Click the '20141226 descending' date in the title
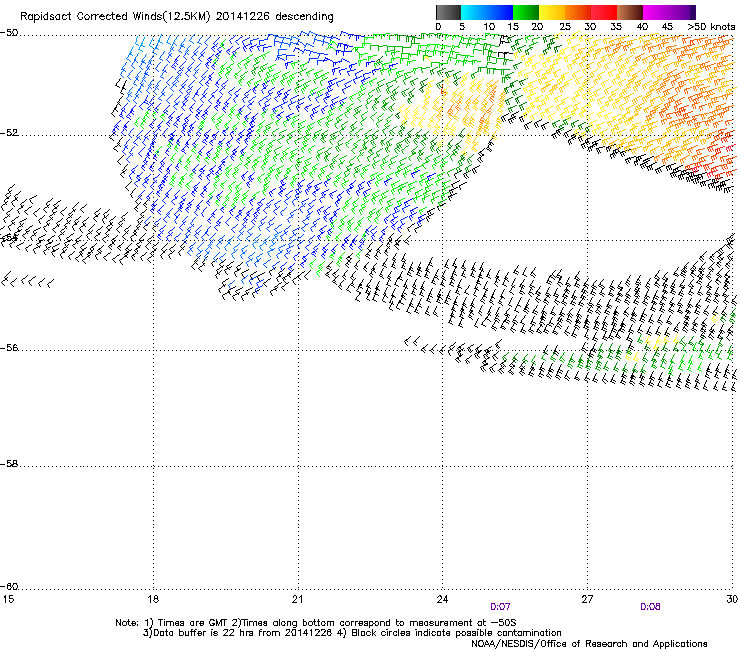This screenshot has height=650, width=740. pyautogui.click(x=274, y=17)
